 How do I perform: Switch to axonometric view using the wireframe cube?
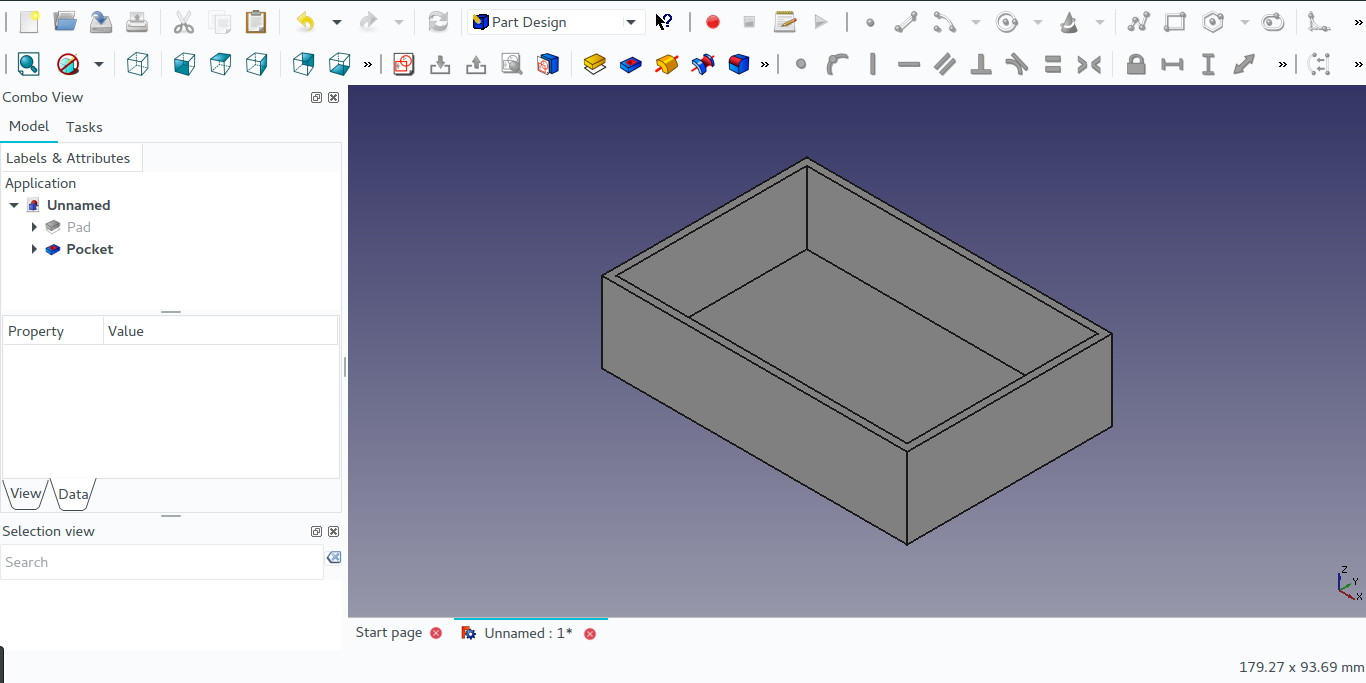point(138,65)
